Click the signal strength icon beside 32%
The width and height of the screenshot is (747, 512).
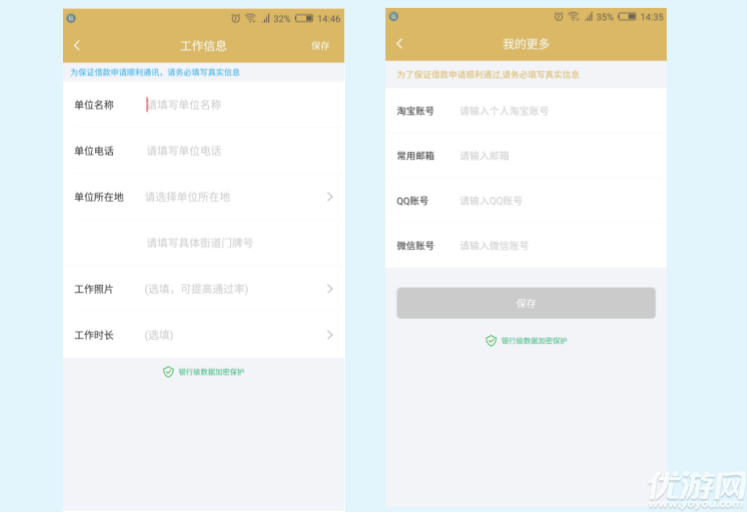click(265, 19)
